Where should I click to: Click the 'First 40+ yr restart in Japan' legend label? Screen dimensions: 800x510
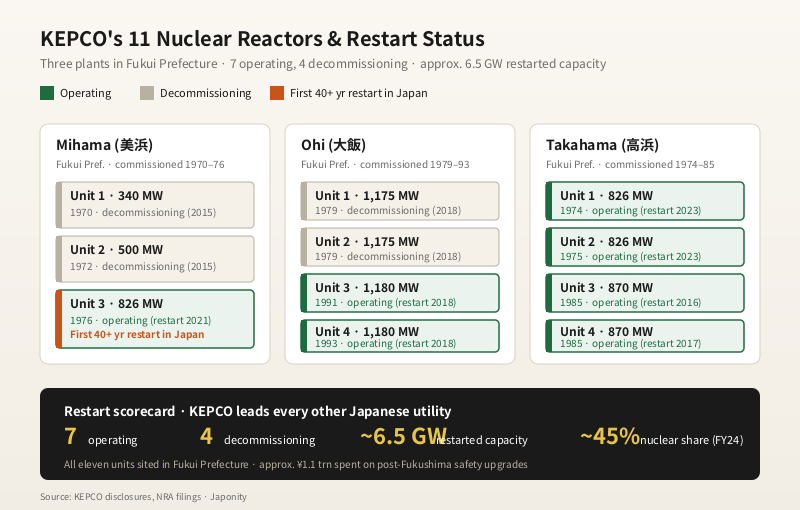[359, 93]
